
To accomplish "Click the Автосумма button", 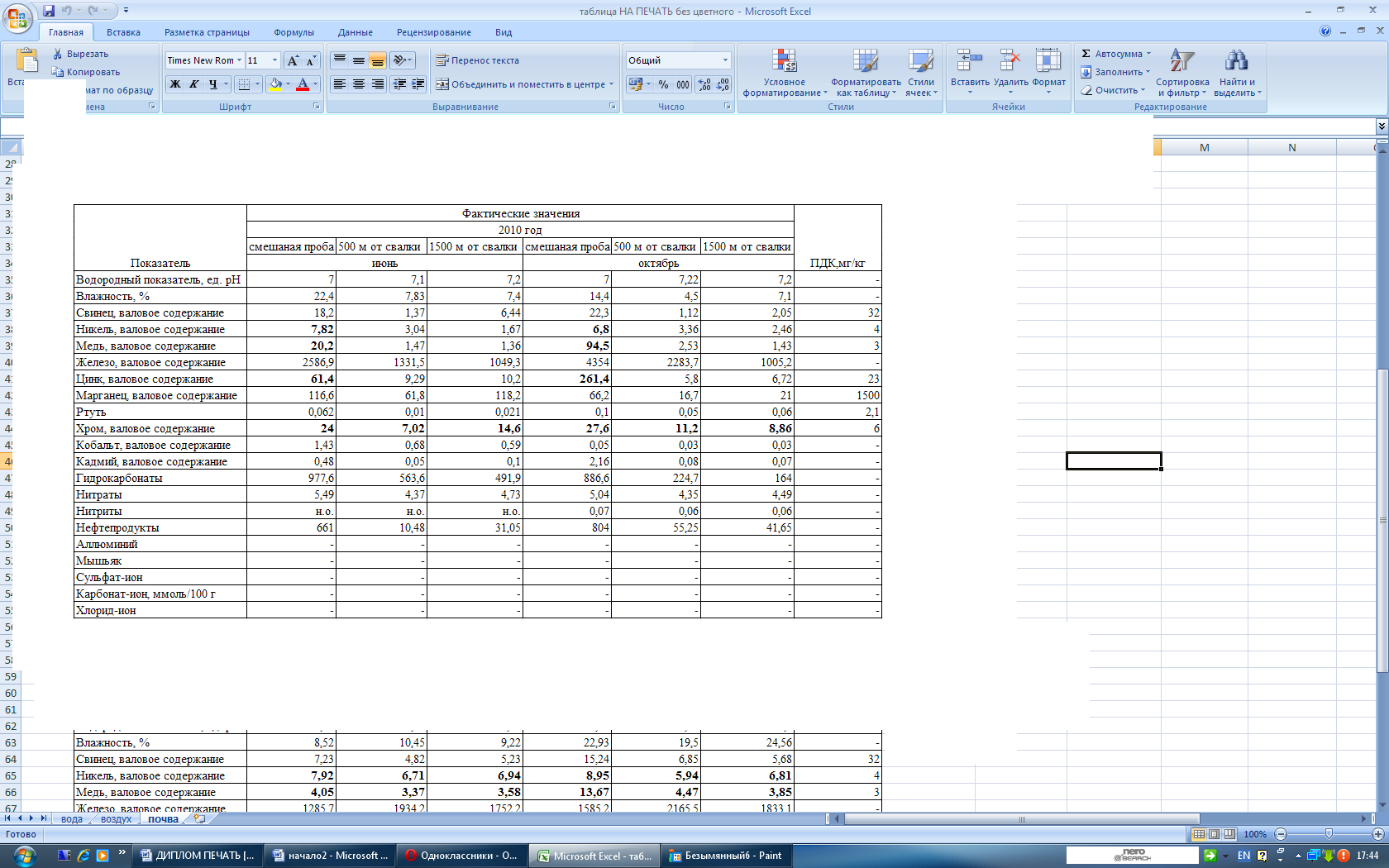I will pyautogui.click(x=1117, y=54).
